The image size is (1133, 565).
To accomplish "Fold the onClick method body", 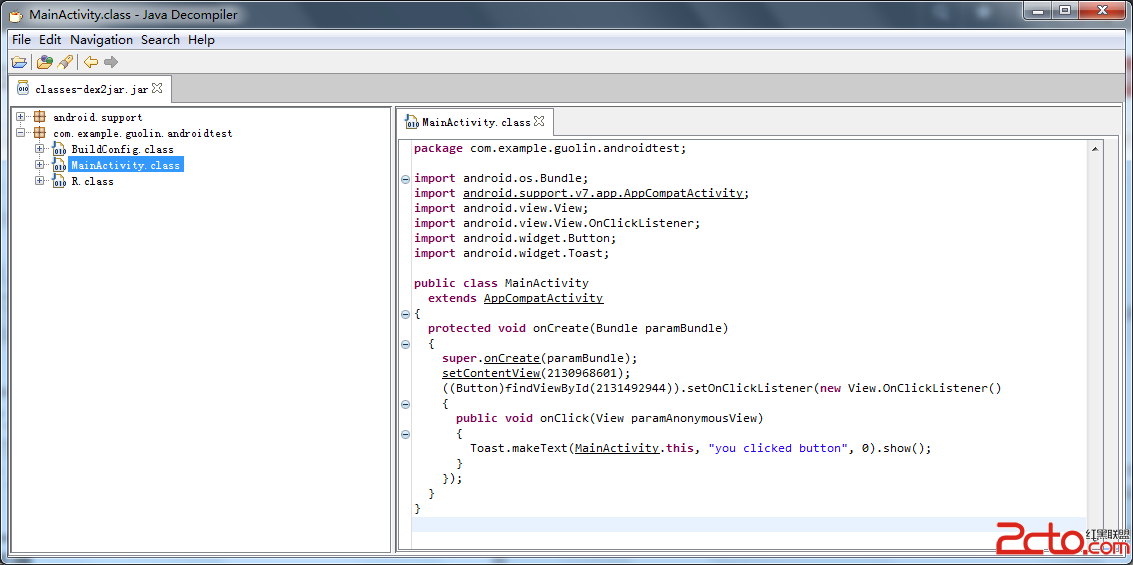I will point(405,434).
